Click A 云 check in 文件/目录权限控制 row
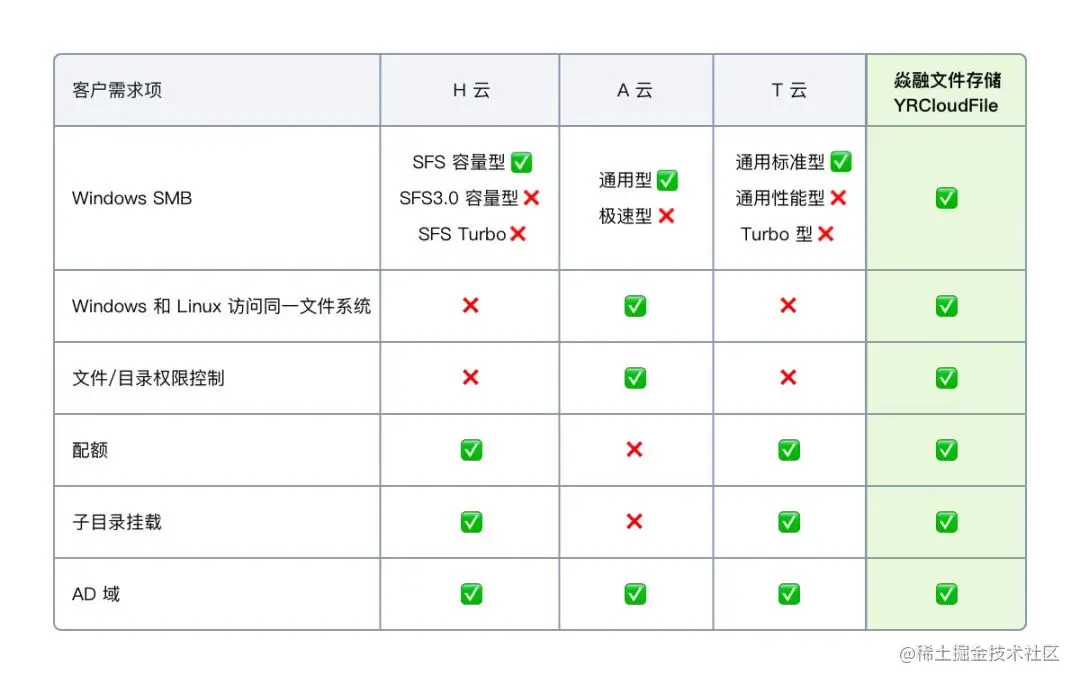The height and width of the screenshot is (684, 1080). point(635,378)
